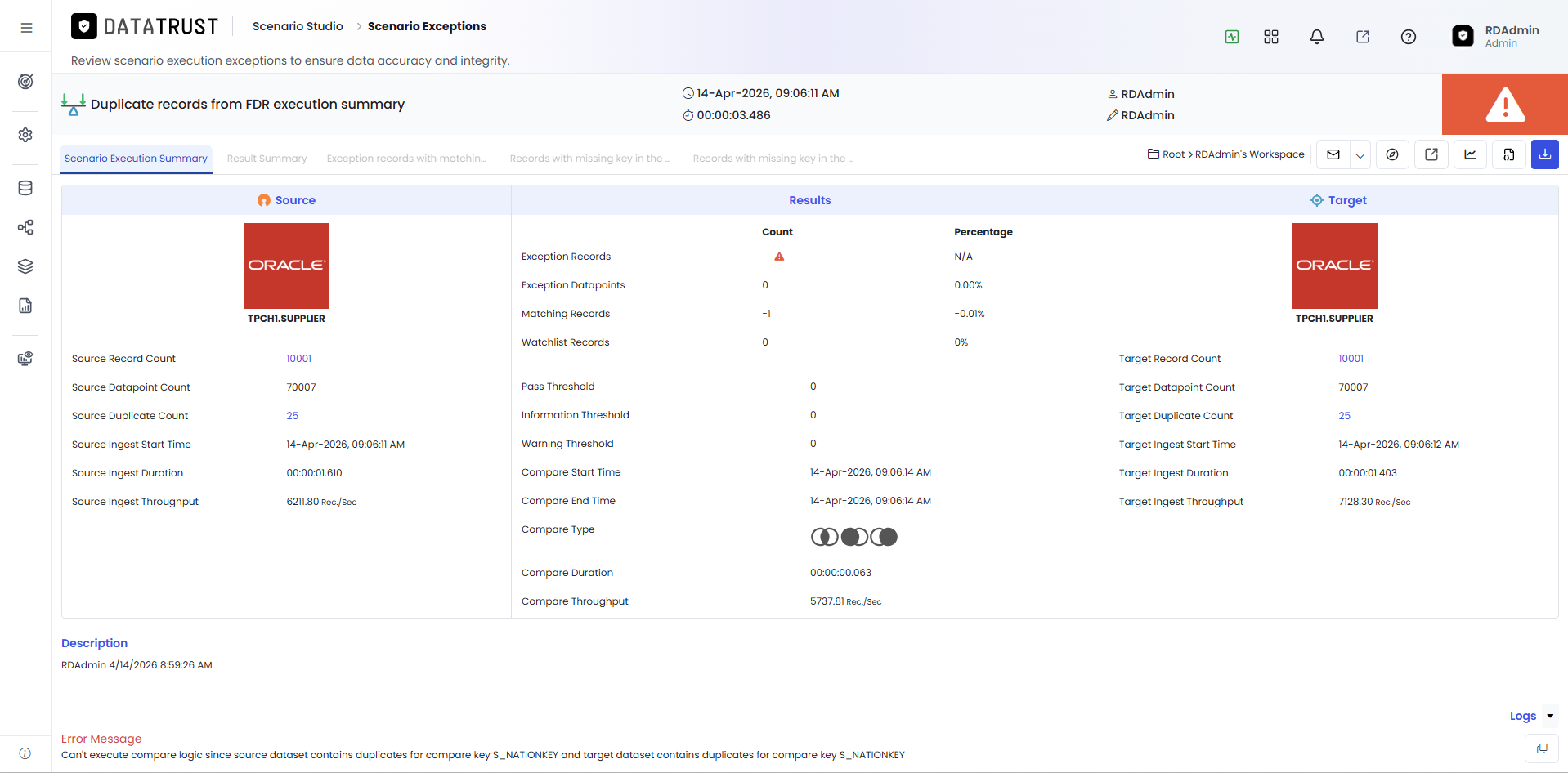Click the copy error message icon
The height and width of the screenshot is (773, 1568).
[x=1541, y=748]
